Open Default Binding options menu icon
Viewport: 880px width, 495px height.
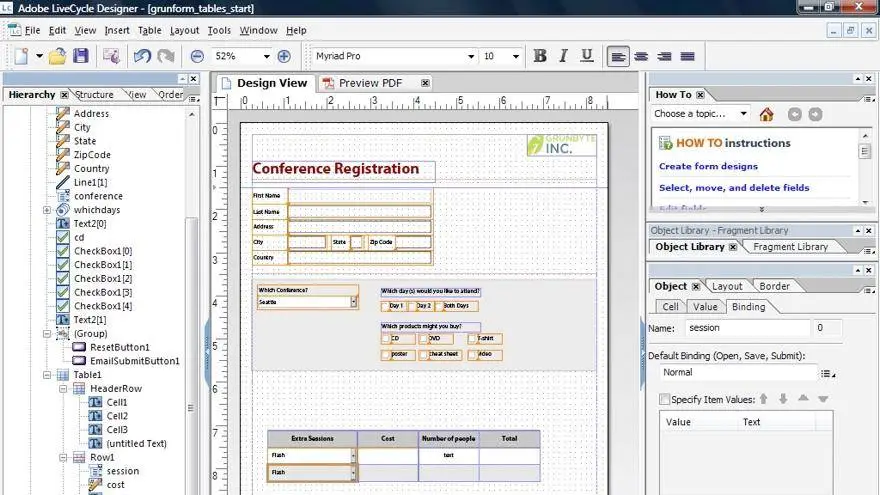tap(827, 373)
